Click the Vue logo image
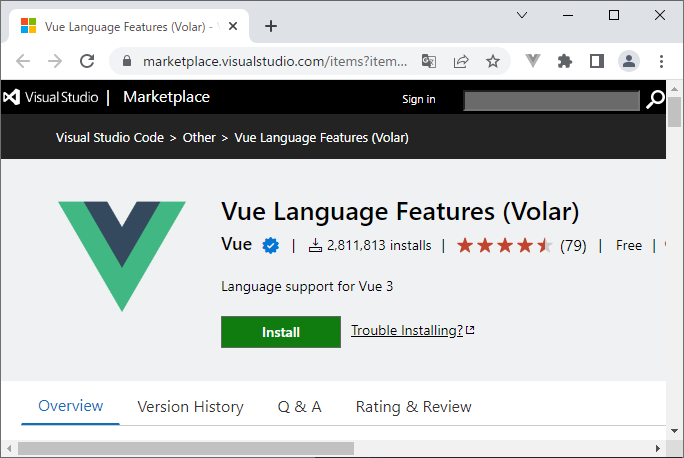The image size is (684, 458). (122, 256)
